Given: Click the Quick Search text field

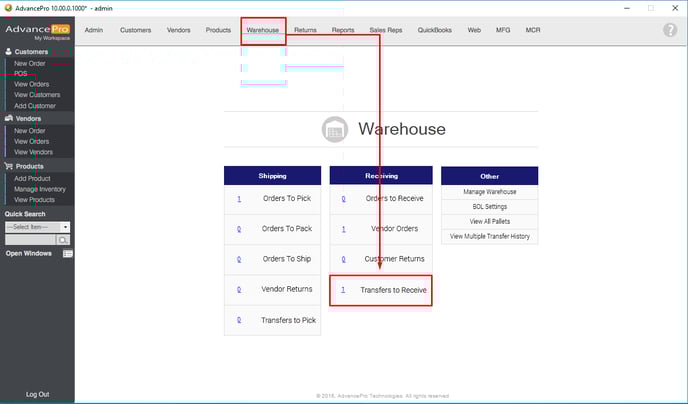Looking at the screenshot, I should [30, 240].
